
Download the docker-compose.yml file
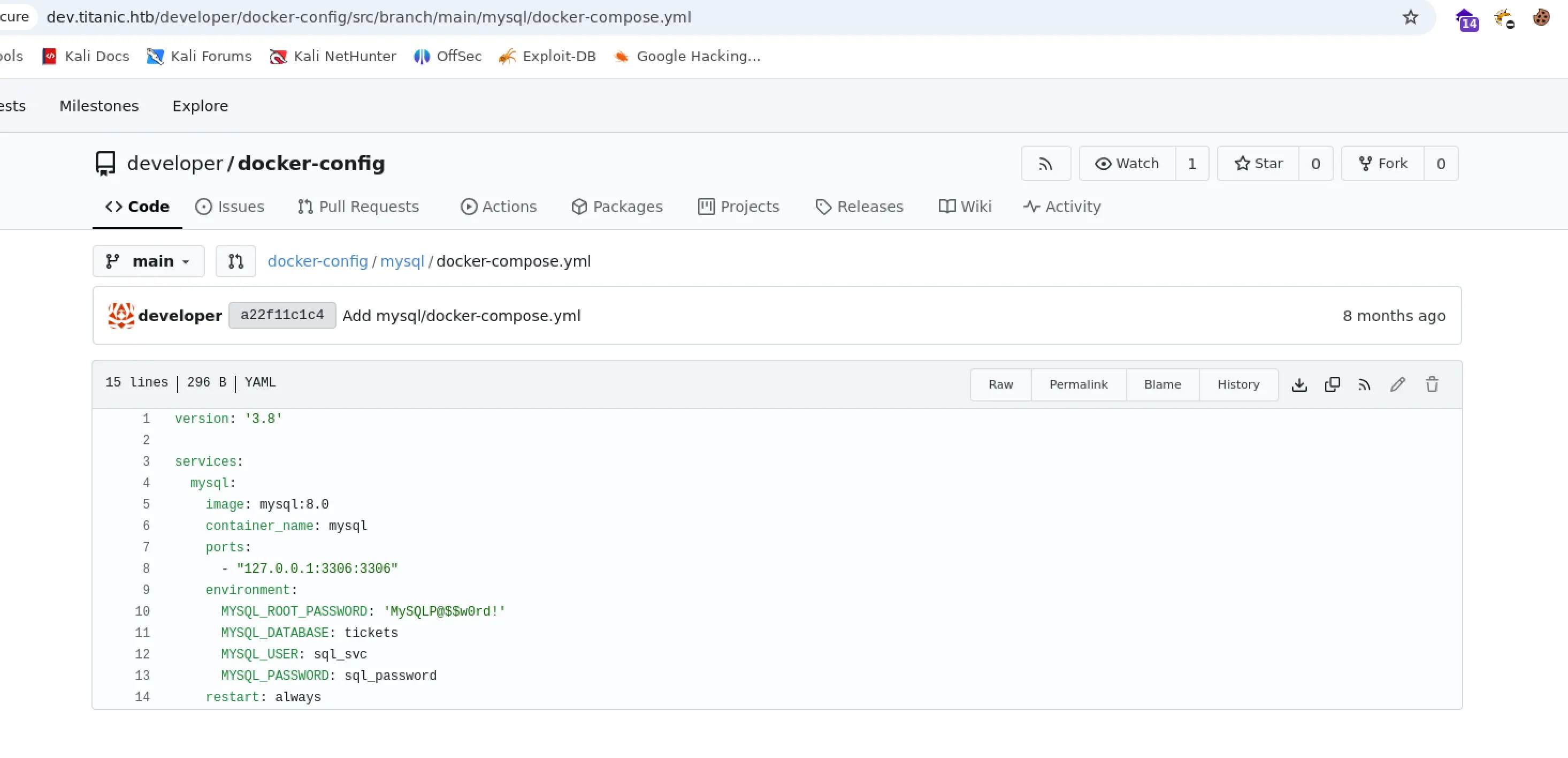tap(1299, 384)
